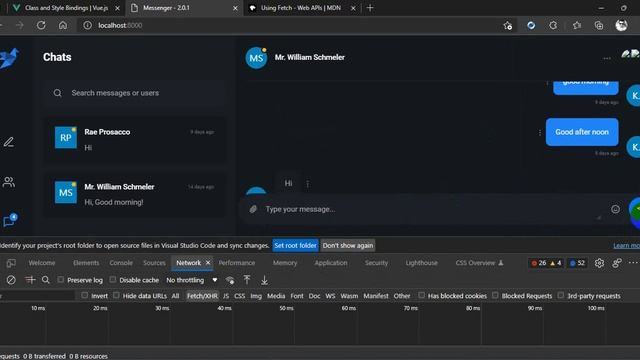640x360 pixels.
Task: Open DevTools settings gear
Action: 599,263
